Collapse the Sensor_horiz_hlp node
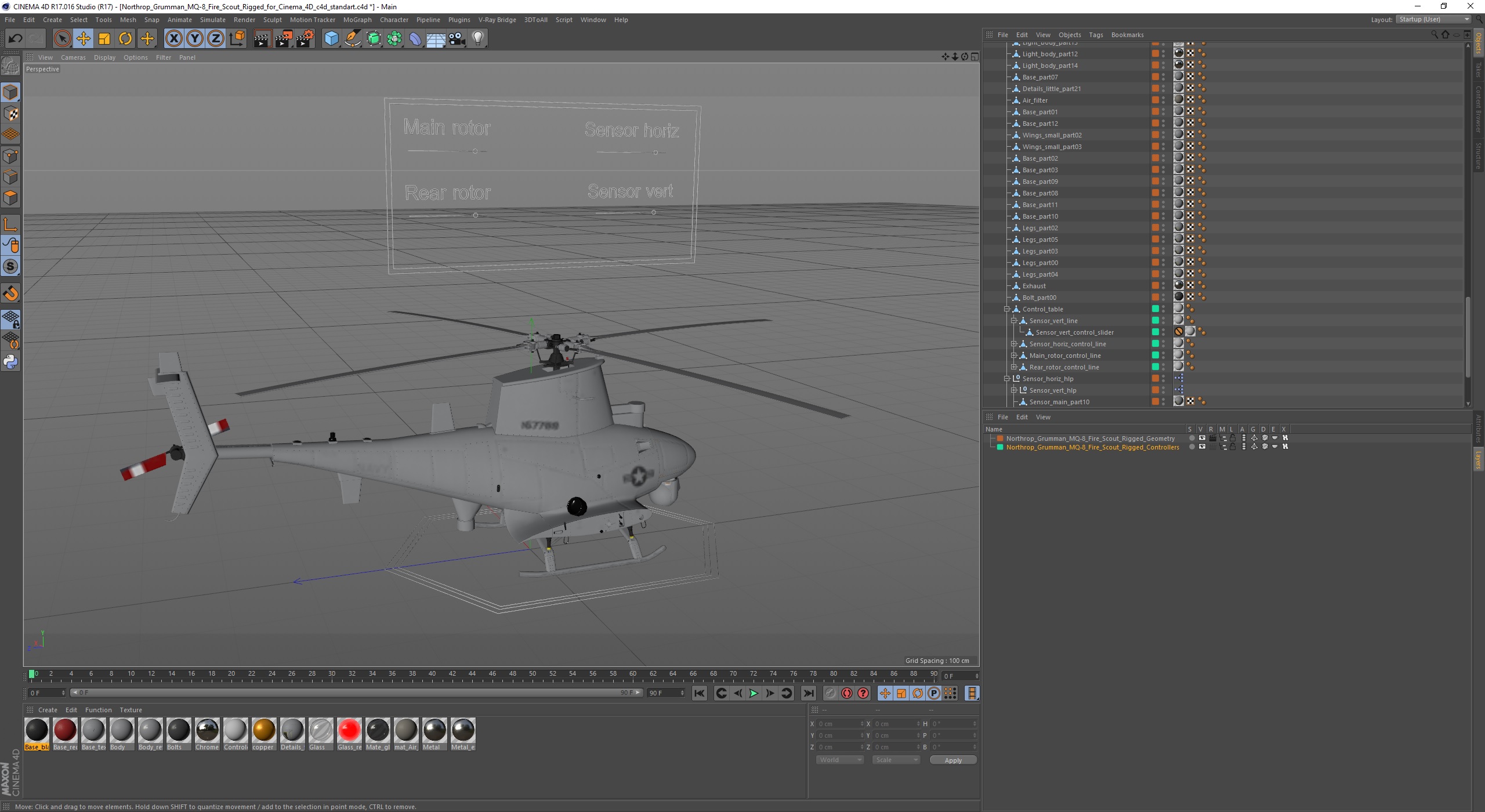 [1007, 379]
